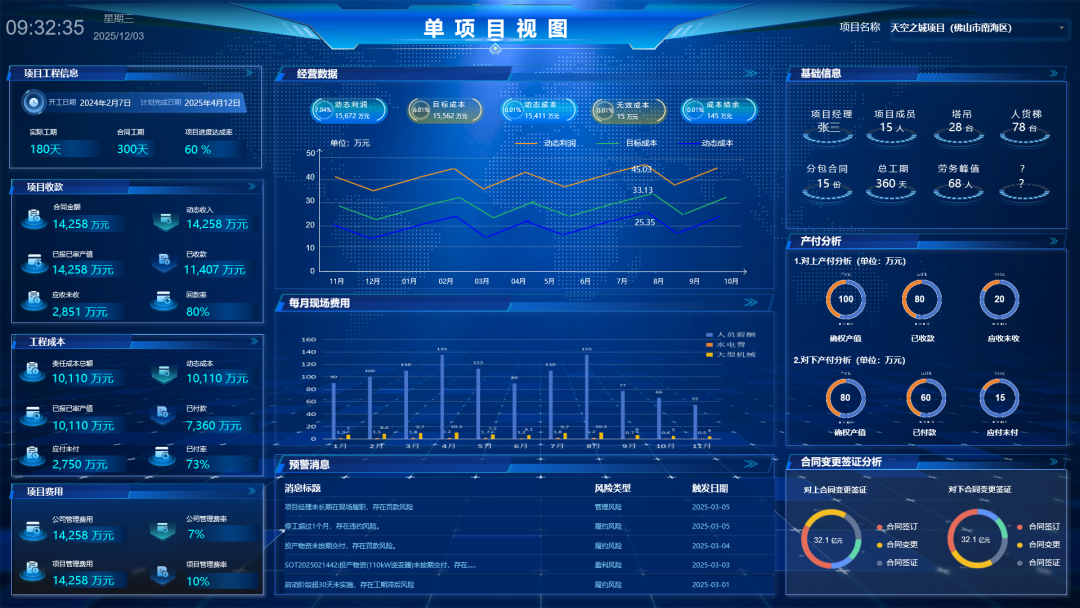The width and height of the screenshot is (1080, 608).
Task: Toggle 目标成本 legend in line chart
Action: [626, 143]
